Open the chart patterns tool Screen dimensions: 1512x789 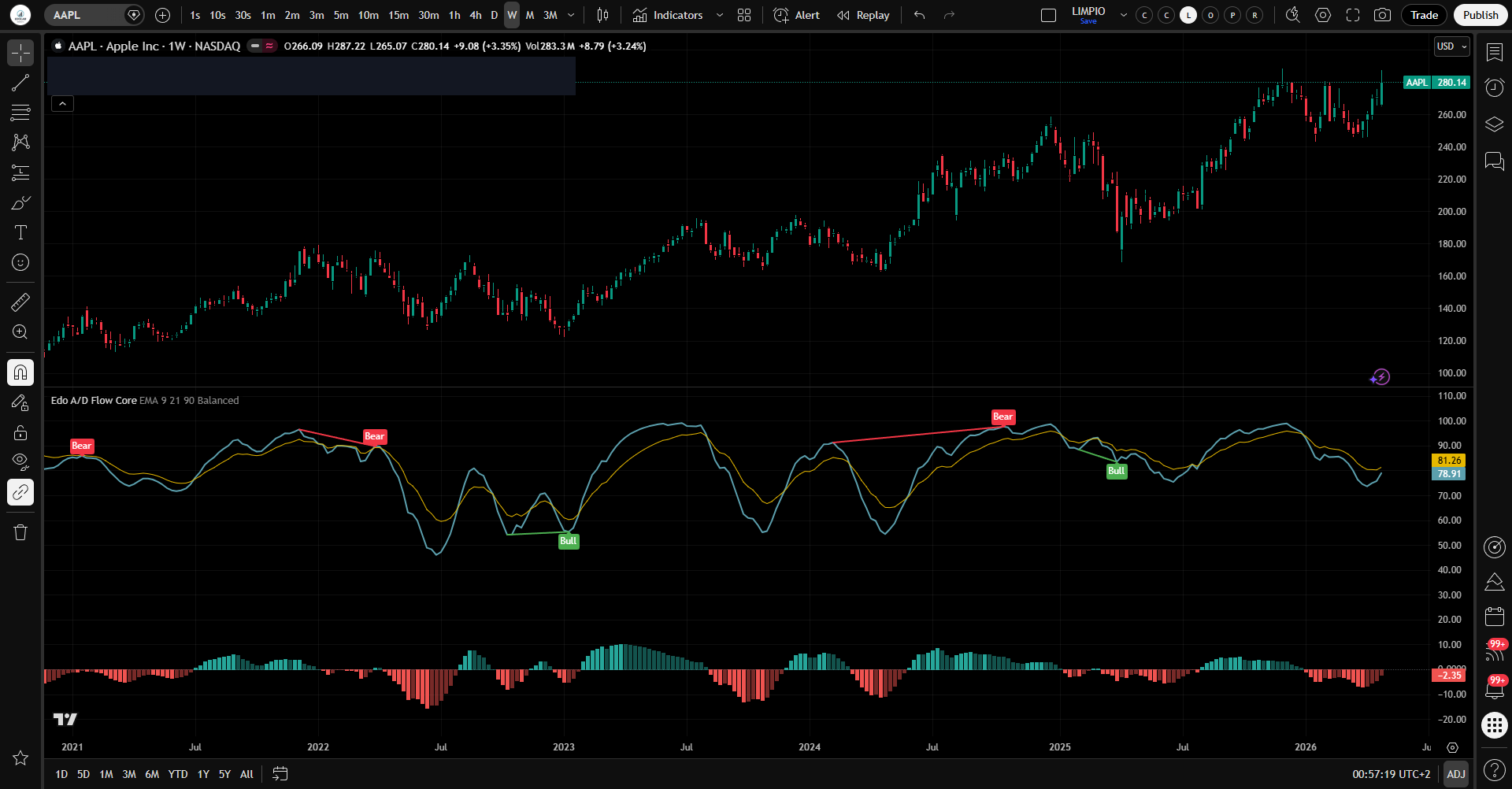[20, 143]
